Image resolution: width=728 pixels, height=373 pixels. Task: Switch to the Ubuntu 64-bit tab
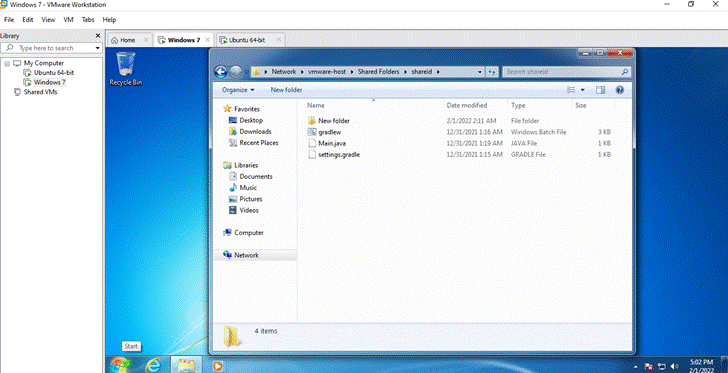point(249,40)
